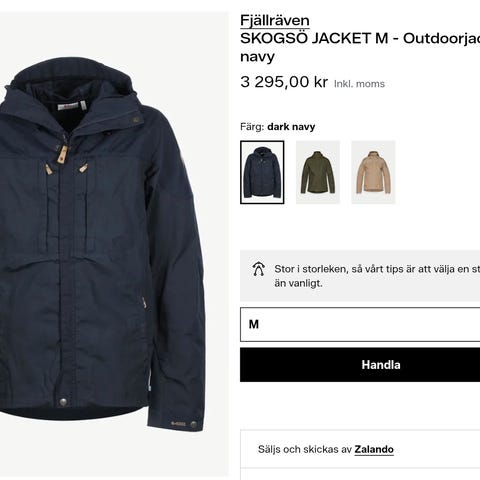Open the Fjällräven brand link
Image resolution: width=480 pixels, height=480 pixels.
(275, 21)
